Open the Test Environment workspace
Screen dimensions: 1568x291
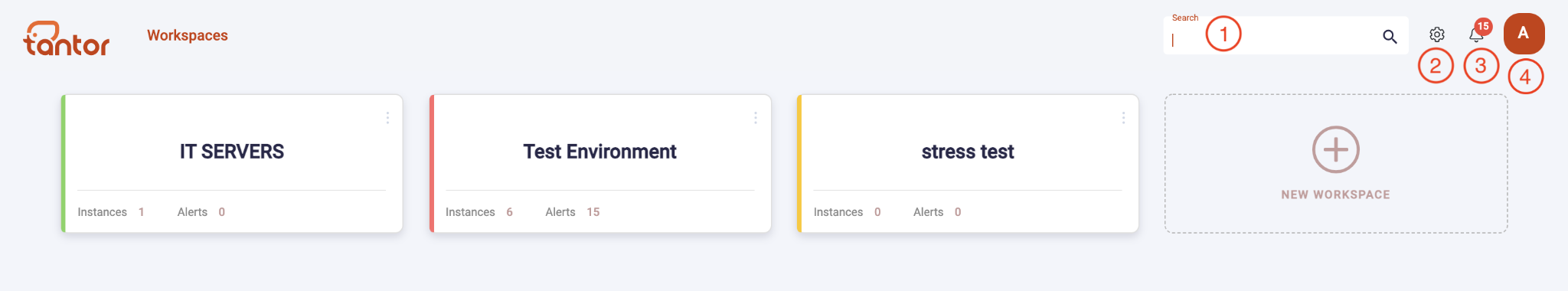[600, 163]
